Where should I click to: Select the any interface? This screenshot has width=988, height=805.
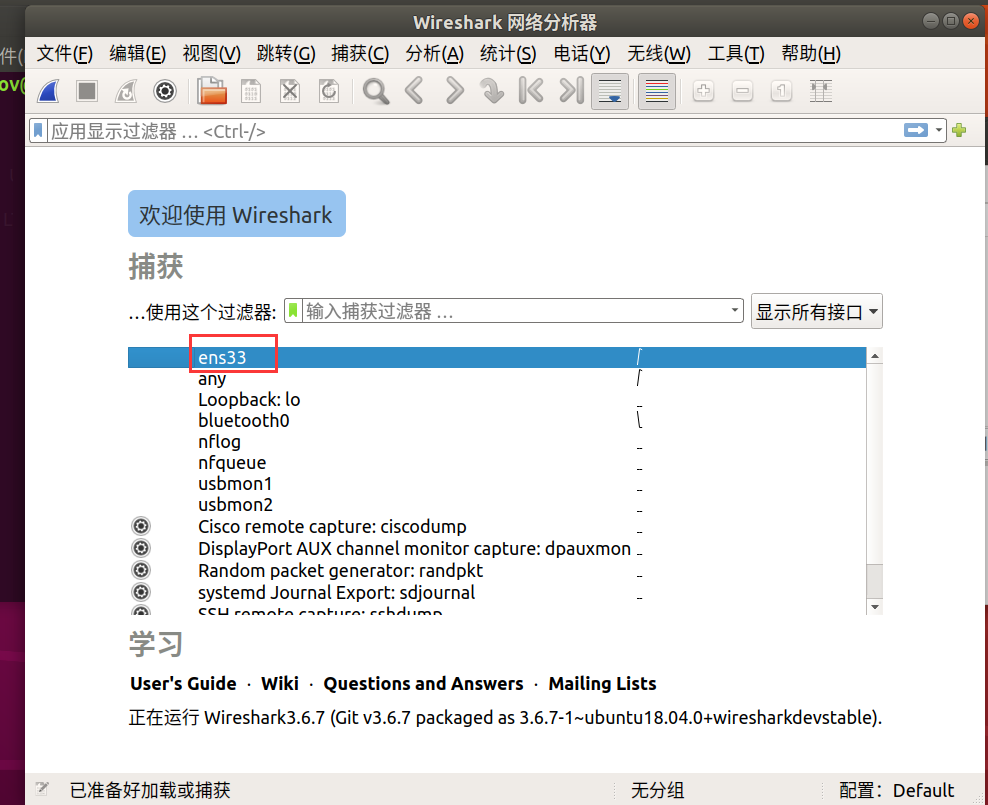(497, 379)
